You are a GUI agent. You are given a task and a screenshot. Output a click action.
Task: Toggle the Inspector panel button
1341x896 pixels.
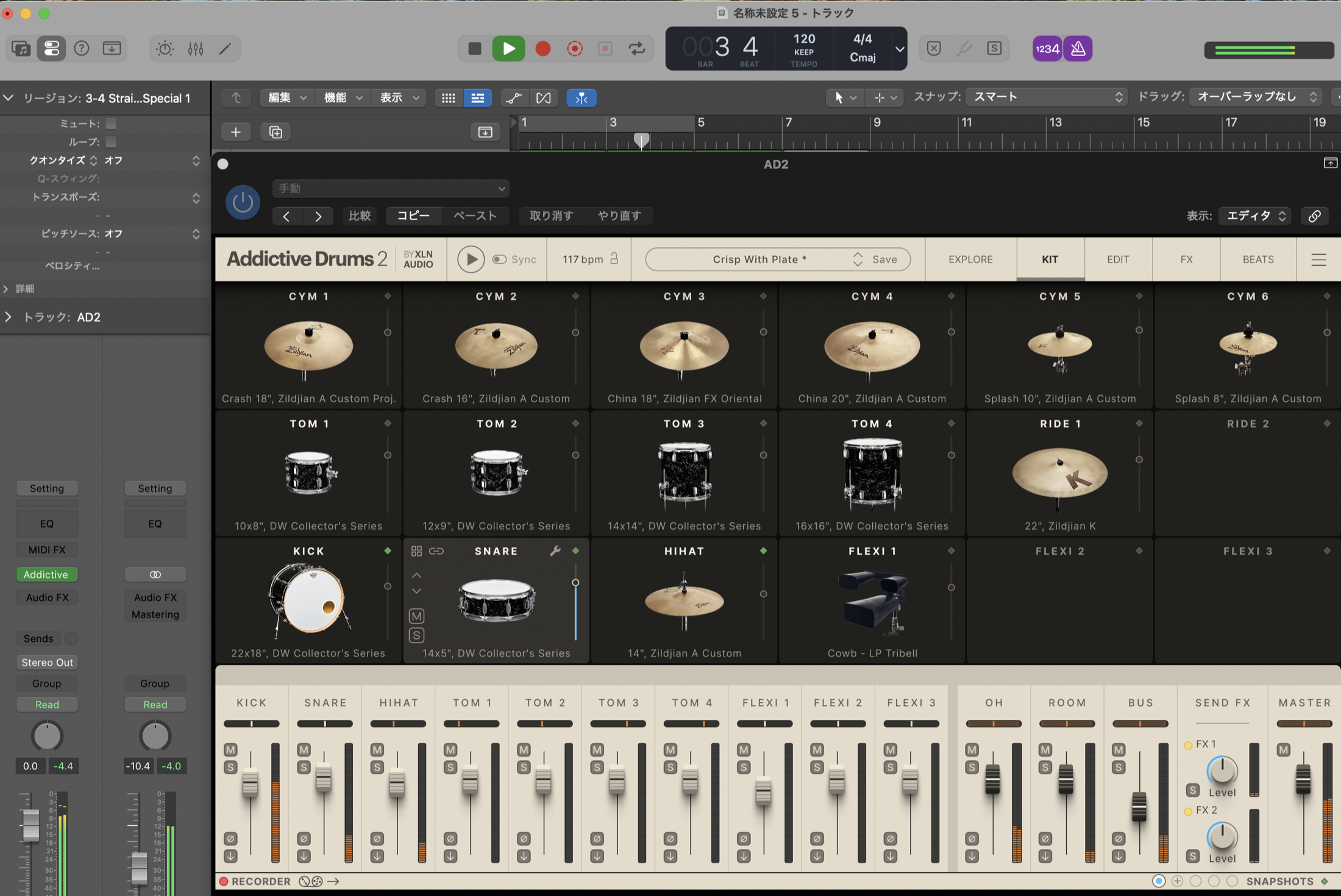[51, 48]
